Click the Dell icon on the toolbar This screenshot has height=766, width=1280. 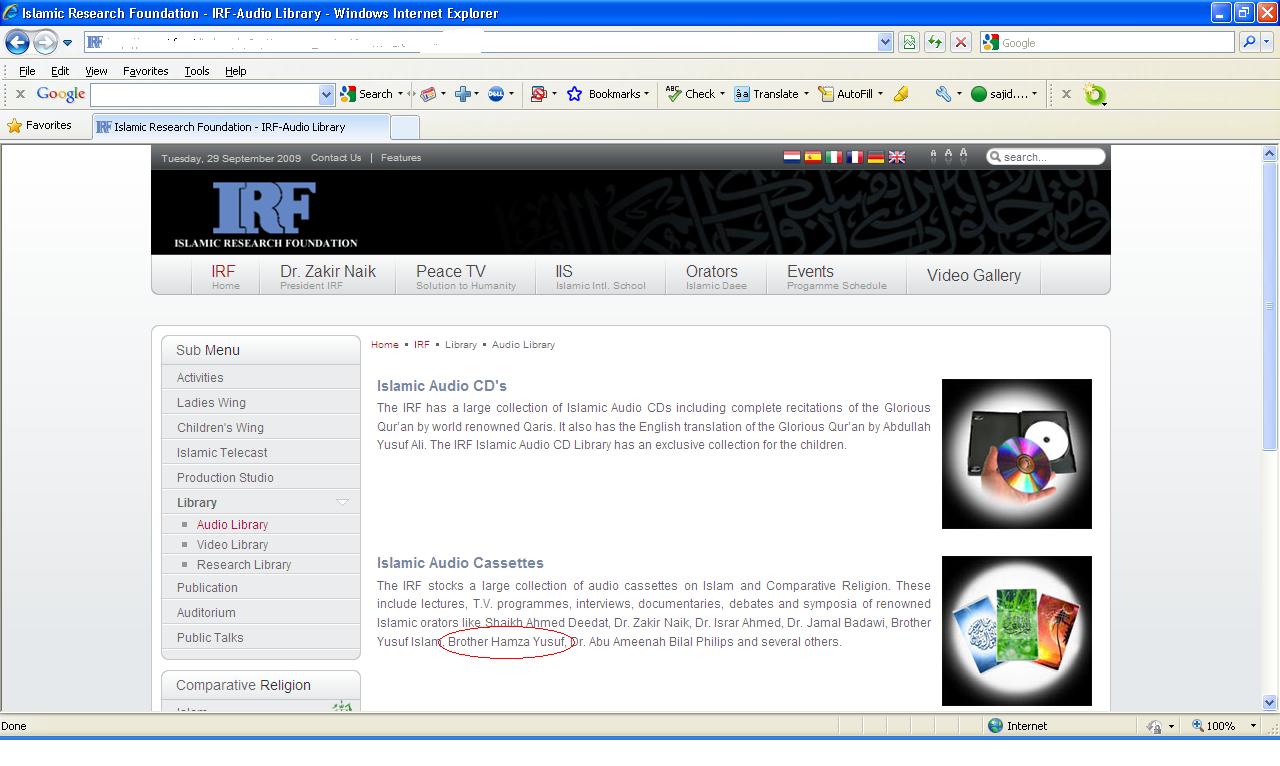[495, 94]
